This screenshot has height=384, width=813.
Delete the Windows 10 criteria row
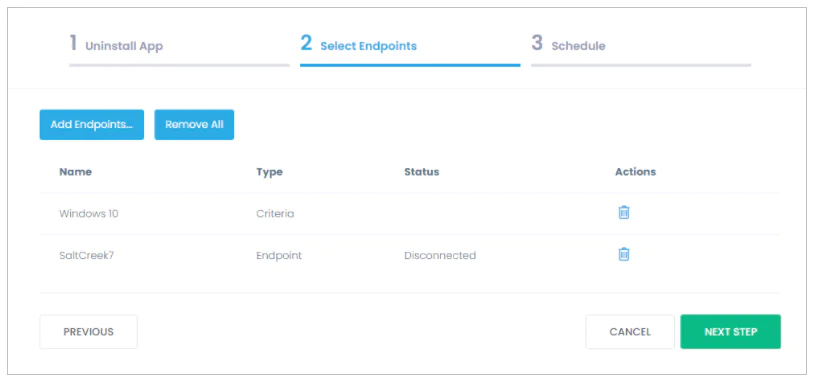[x=624, y=212]
